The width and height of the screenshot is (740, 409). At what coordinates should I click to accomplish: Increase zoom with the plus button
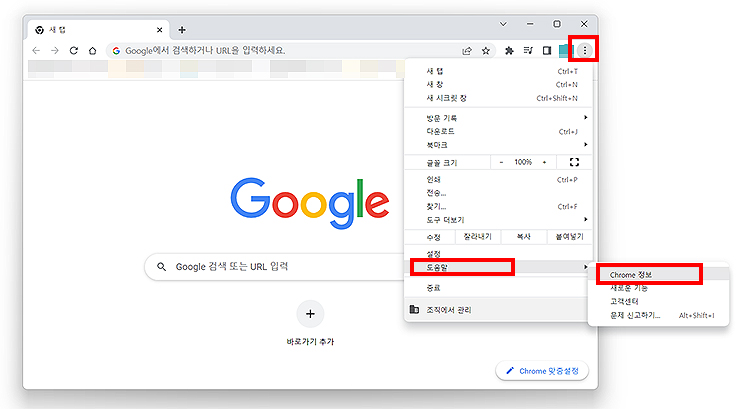click(544, 162)
